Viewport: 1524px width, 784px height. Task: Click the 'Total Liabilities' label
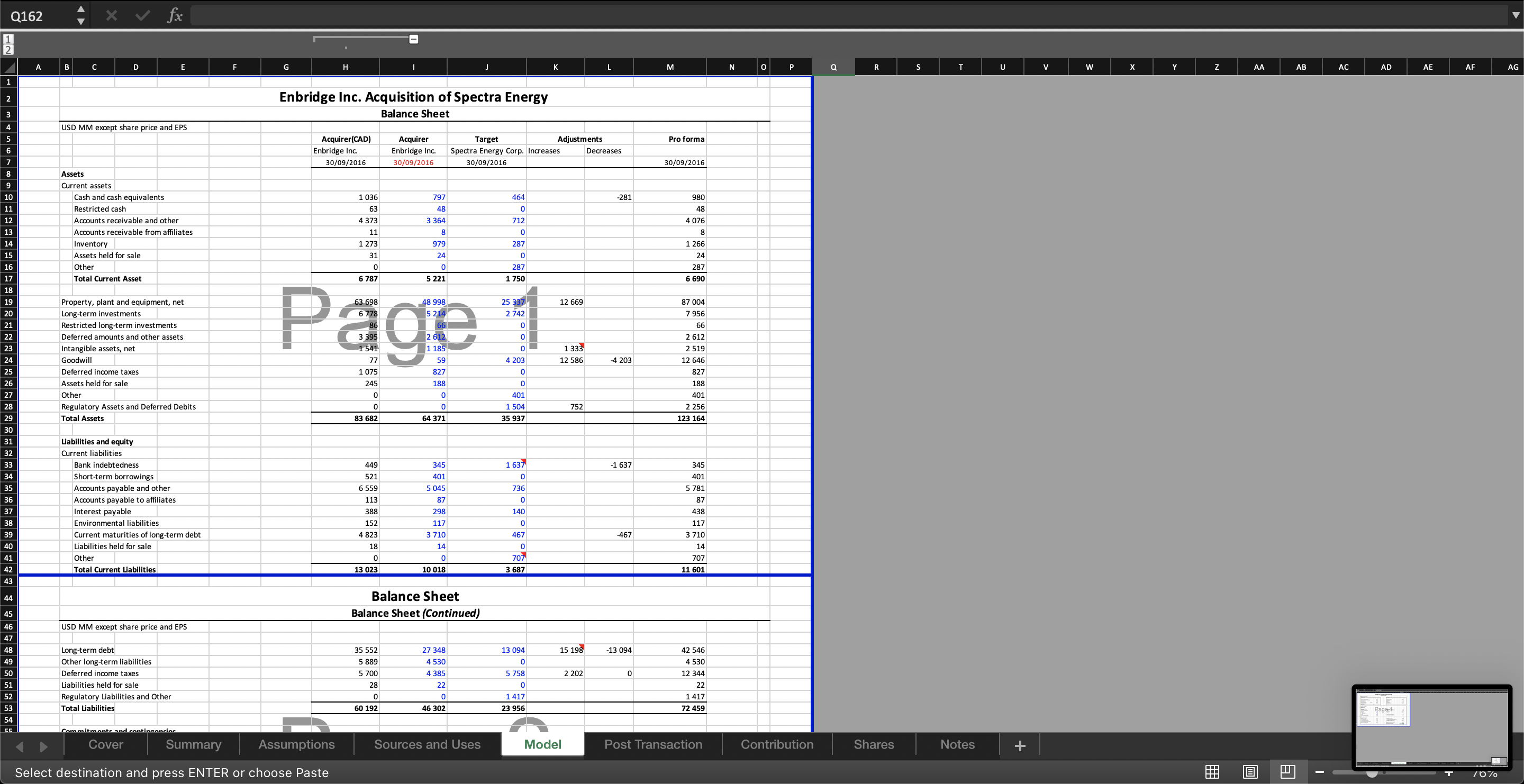pos(88,708)
